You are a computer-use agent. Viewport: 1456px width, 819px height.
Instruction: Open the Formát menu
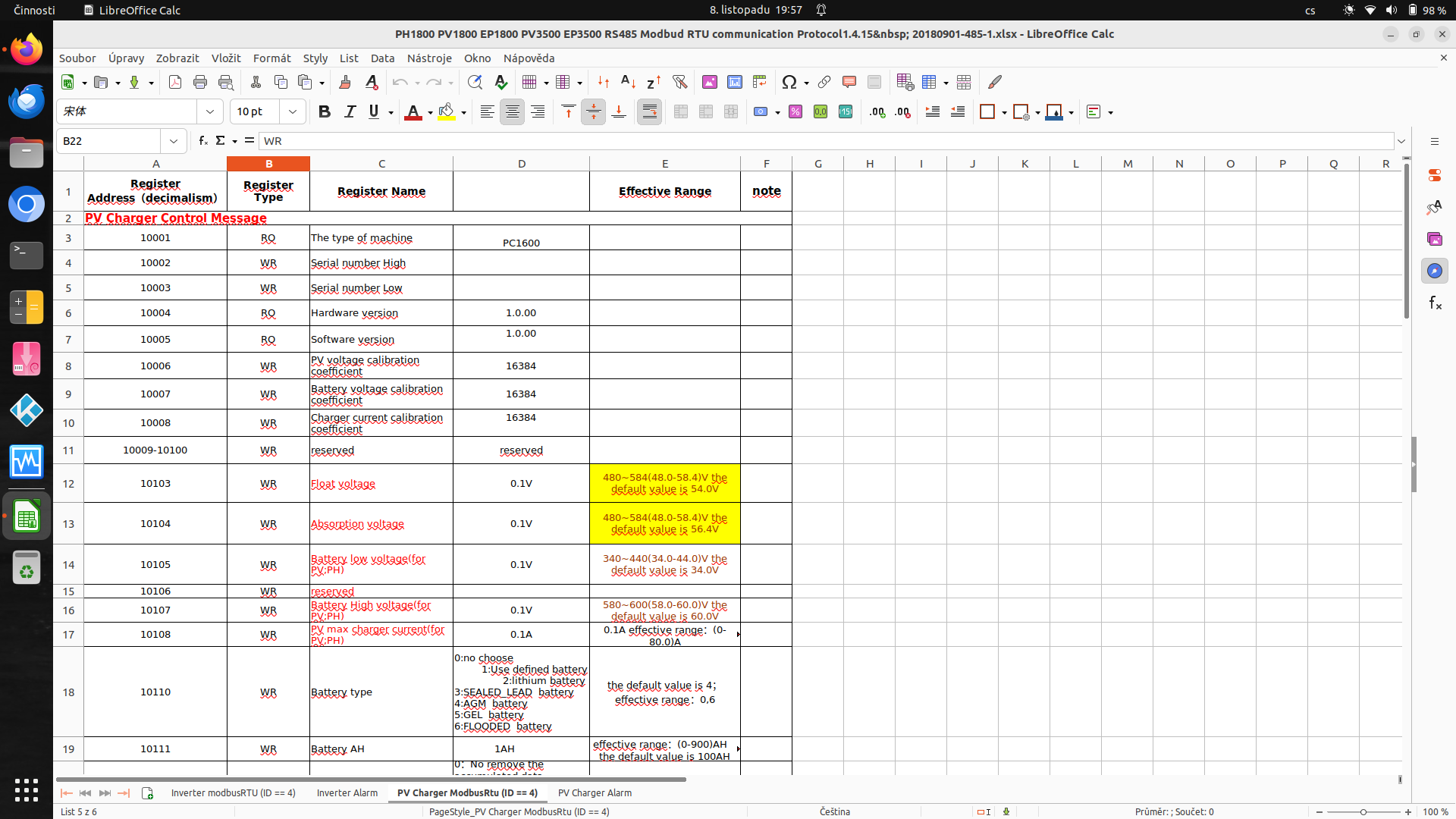coord(271,58)
